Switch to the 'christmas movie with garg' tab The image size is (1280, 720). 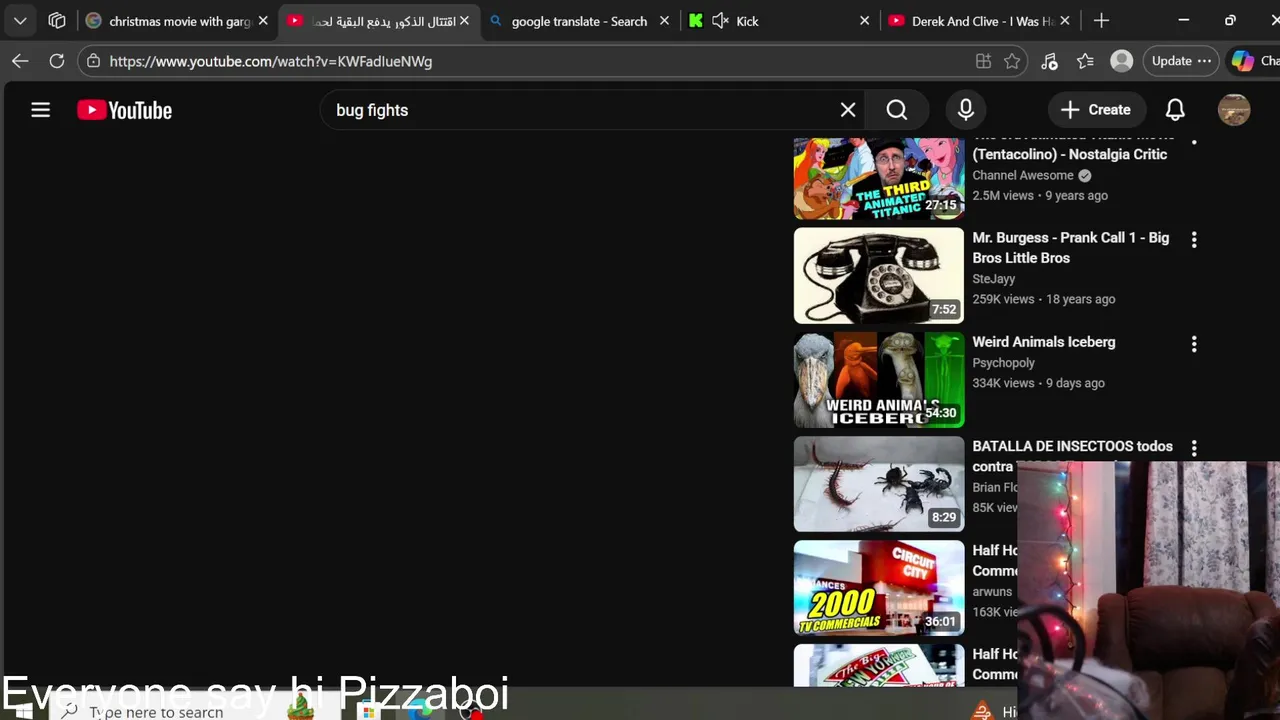coord(178,21)
